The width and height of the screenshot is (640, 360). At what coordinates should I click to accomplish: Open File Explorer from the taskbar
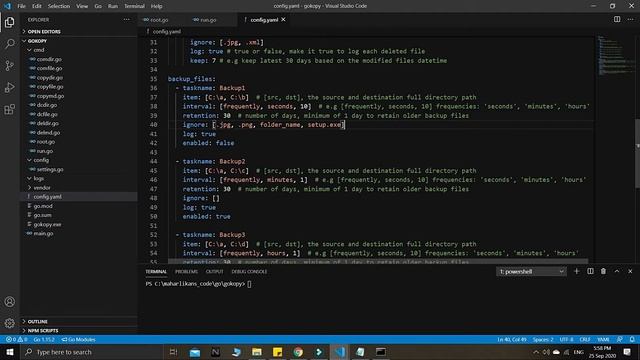[256, 352]
